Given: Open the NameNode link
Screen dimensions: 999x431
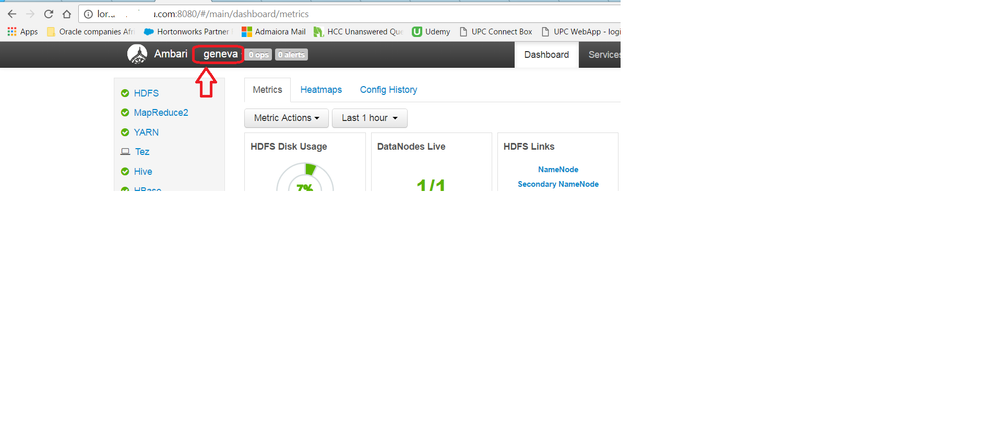Looking at the screenshot, I should pos(558,170).
